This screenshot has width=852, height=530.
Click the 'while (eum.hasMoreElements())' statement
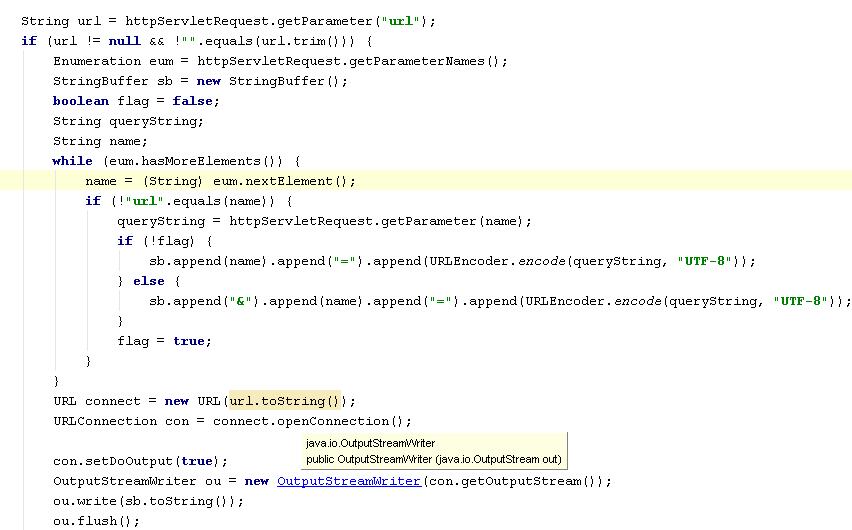176,161
